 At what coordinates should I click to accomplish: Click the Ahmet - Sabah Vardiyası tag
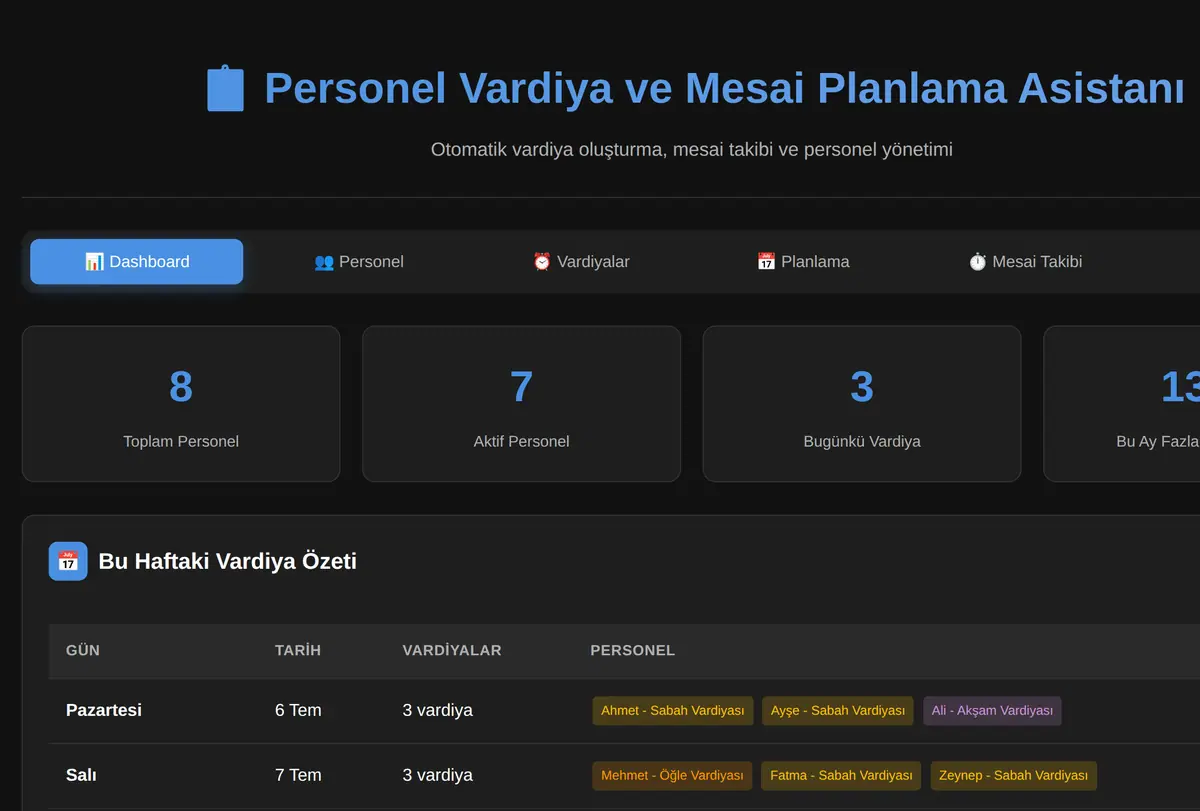click(x=673, y=711)
